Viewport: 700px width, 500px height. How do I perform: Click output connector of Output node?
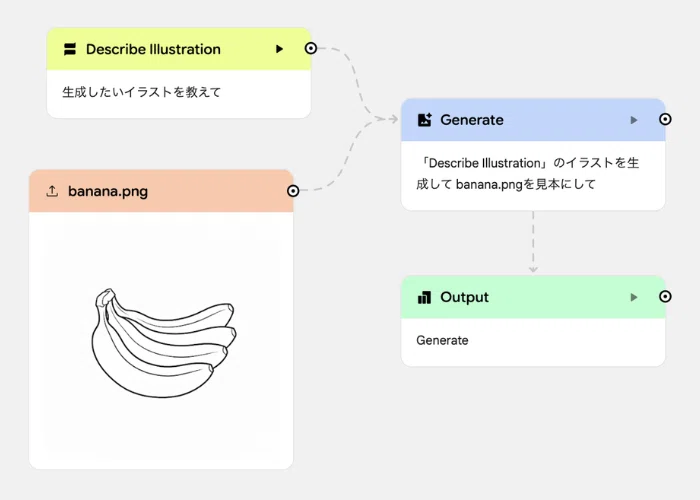pyautogui.click(x=665, y=296)
